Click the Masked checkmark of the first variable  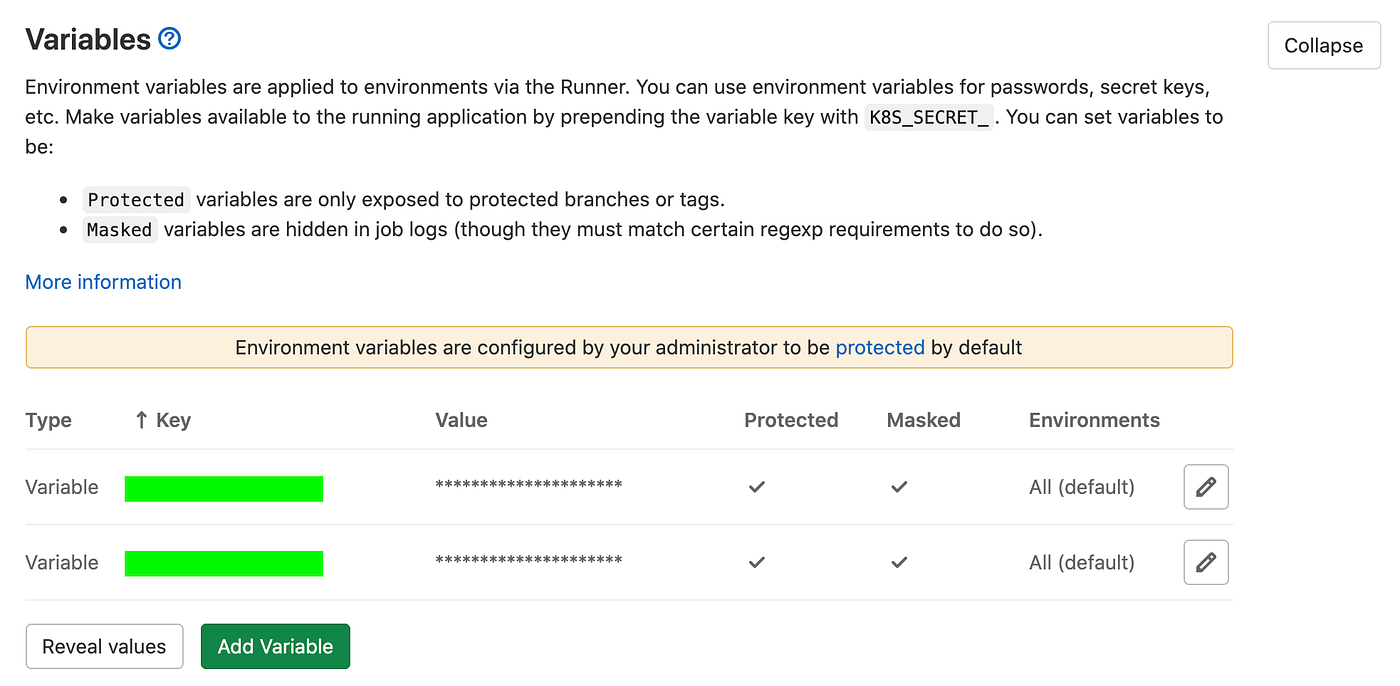coord(899,487)
